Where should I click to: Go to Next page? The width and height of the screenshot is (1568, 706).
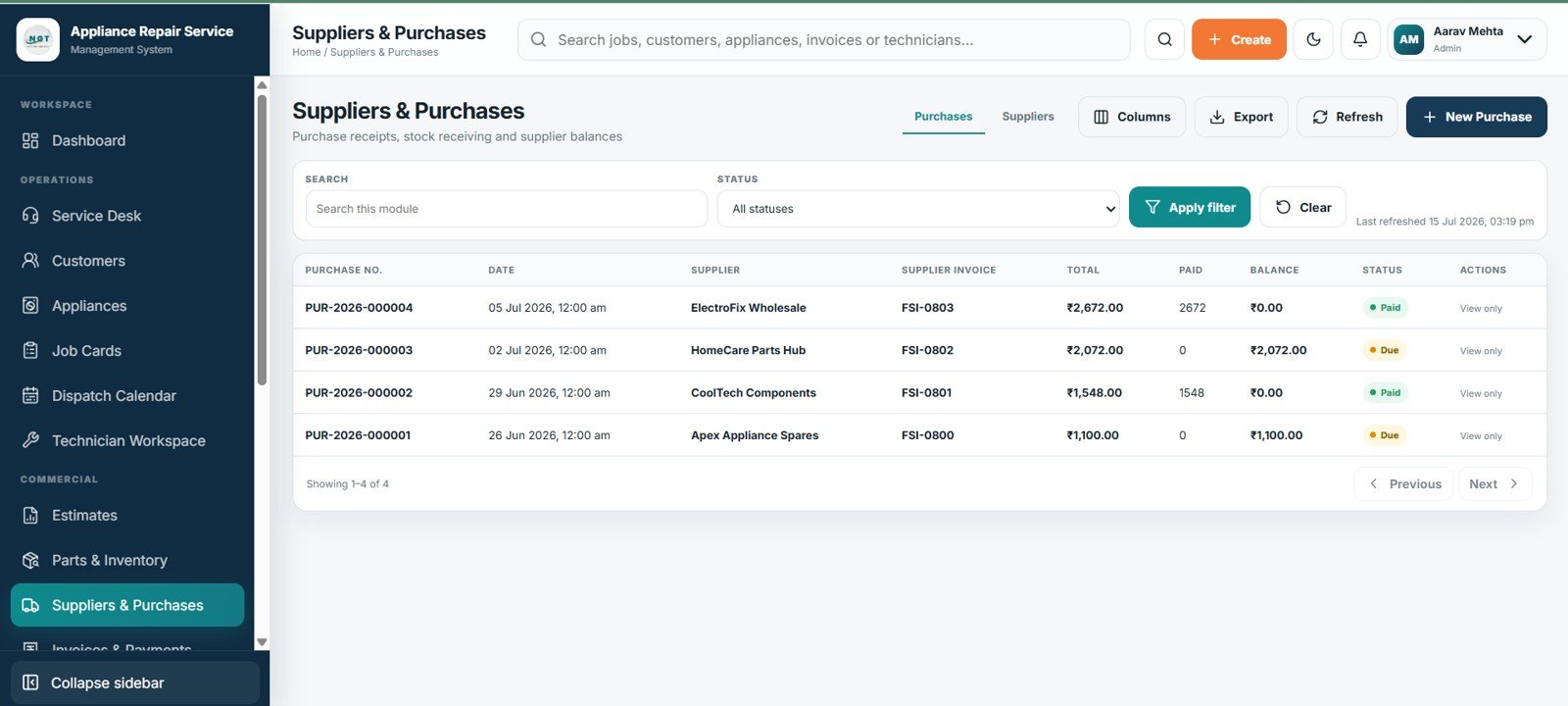(1494, 483)
